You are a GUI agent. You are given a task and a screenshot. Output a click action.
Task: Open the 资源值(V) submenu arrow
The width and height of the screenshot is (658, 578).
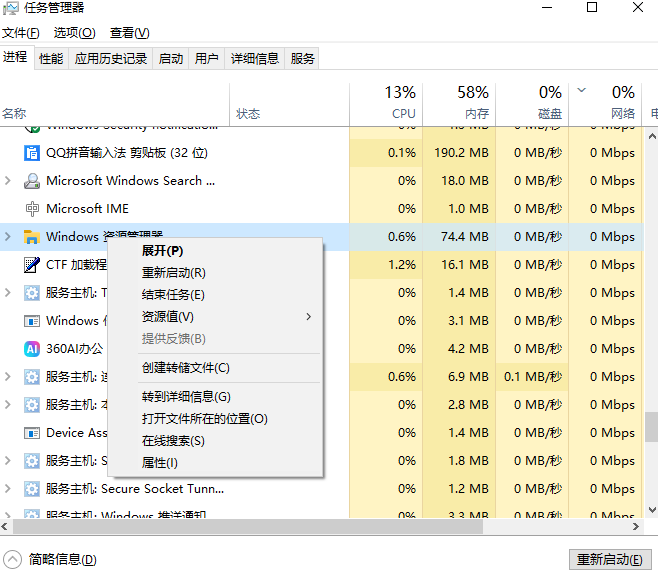click(x=308, y=317)
